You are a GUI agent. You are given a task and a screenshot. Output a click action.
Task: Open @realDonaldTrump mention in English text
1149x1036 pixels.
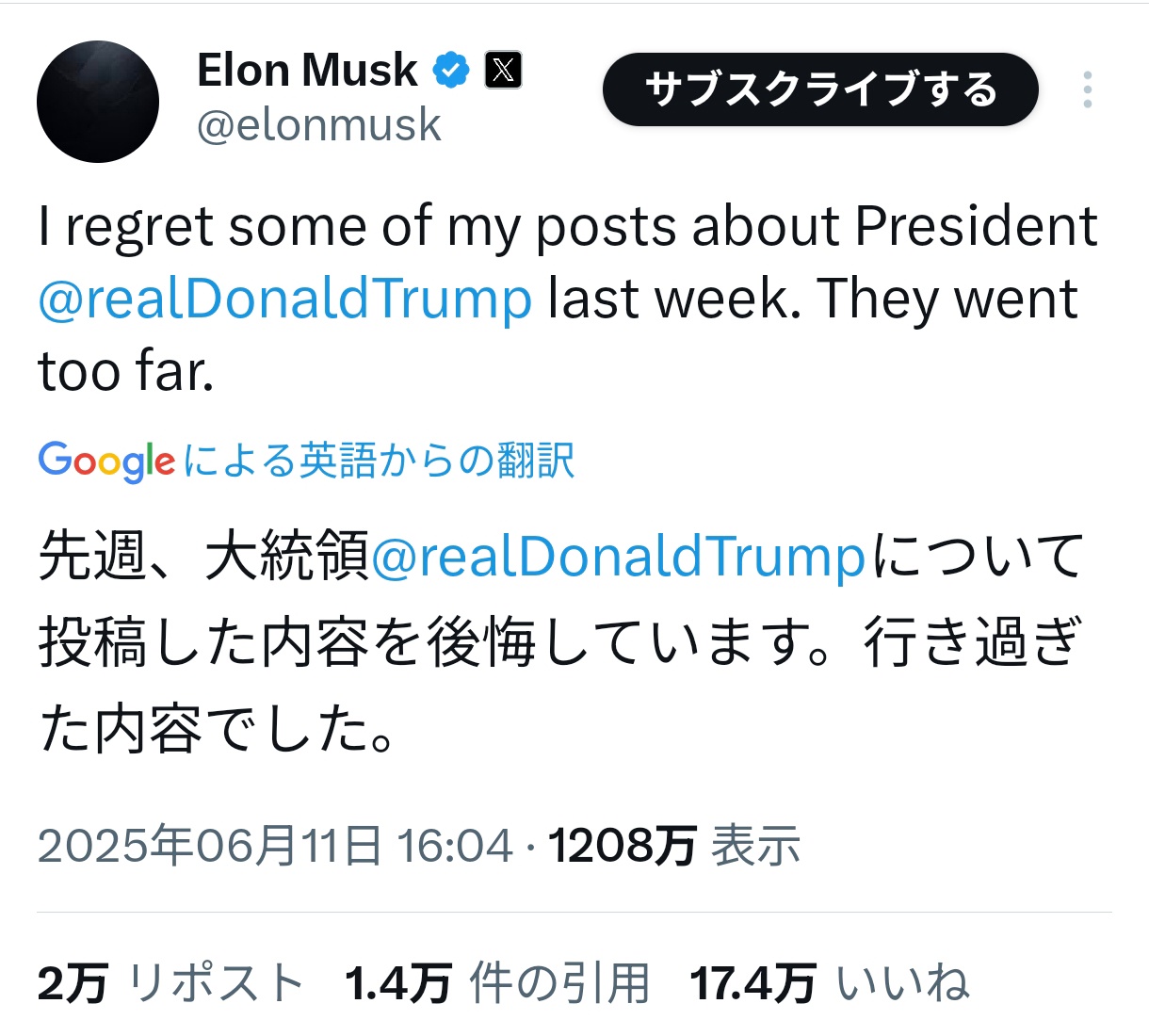[285, 299]
